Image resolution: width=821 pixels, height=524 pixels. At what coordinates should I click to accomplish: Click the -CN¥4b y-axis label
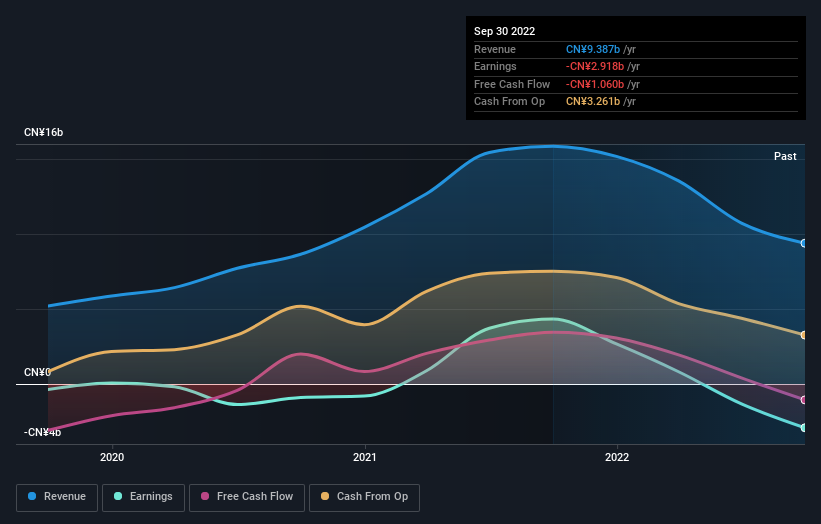point(43,433)
